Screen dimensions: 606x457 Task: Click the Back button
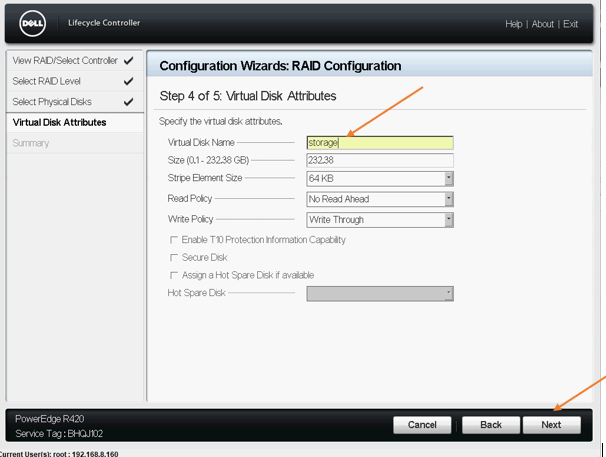tap(491, 425)
